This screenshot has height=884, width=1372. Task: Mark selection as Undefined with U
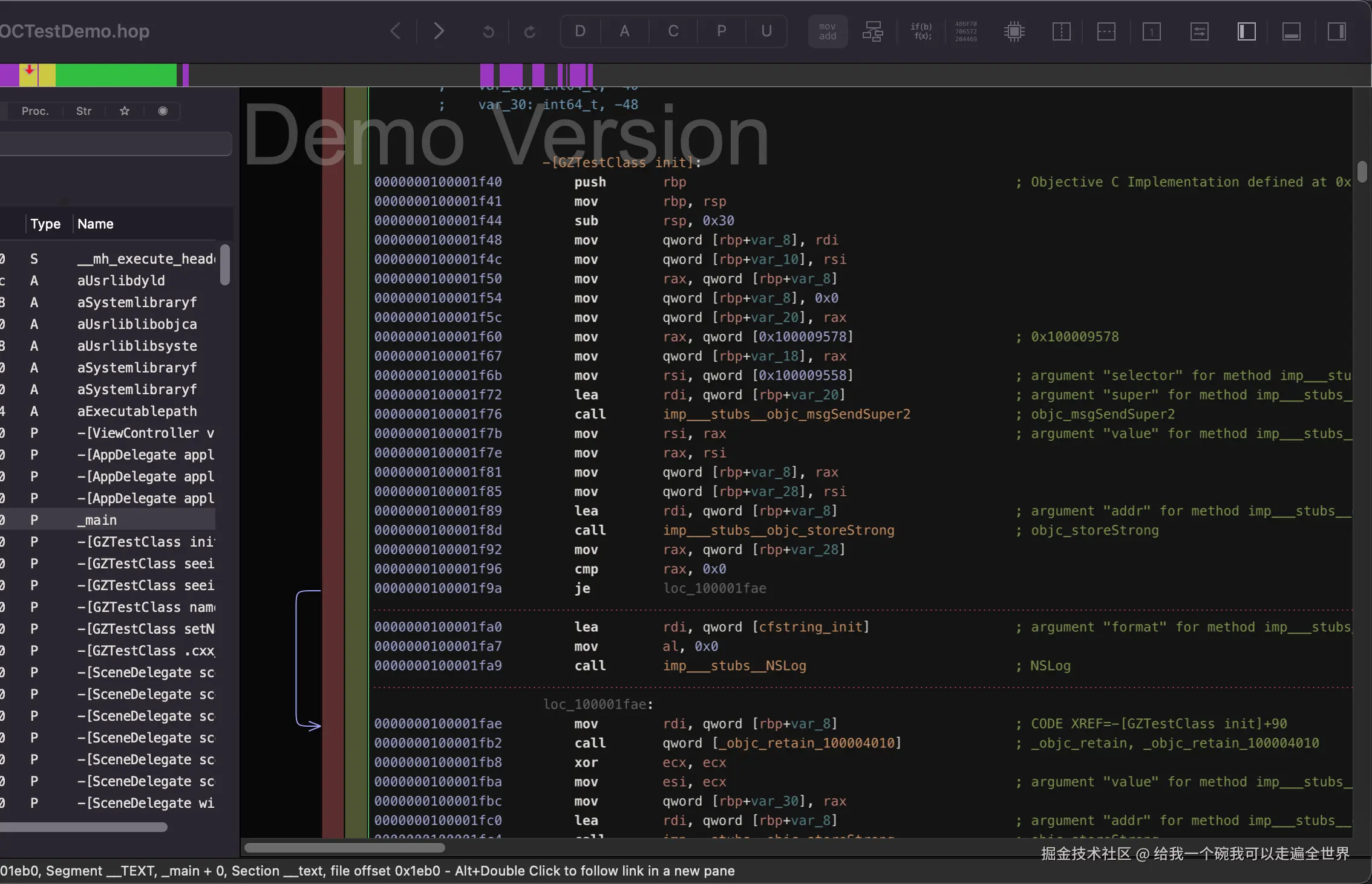click(766, 31)
